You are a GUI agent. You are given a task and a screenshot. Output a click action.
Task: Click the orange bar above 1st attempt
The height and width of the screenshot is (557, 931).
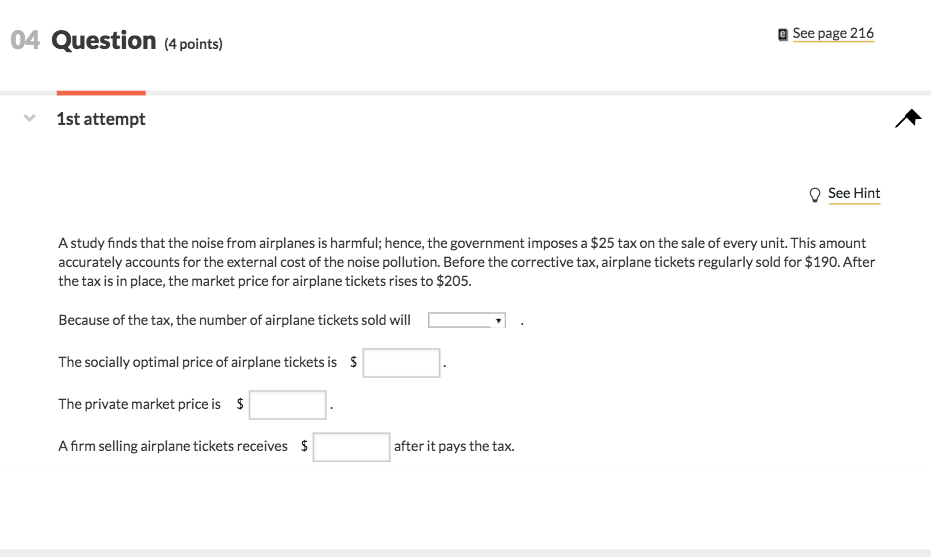[101, 93]
